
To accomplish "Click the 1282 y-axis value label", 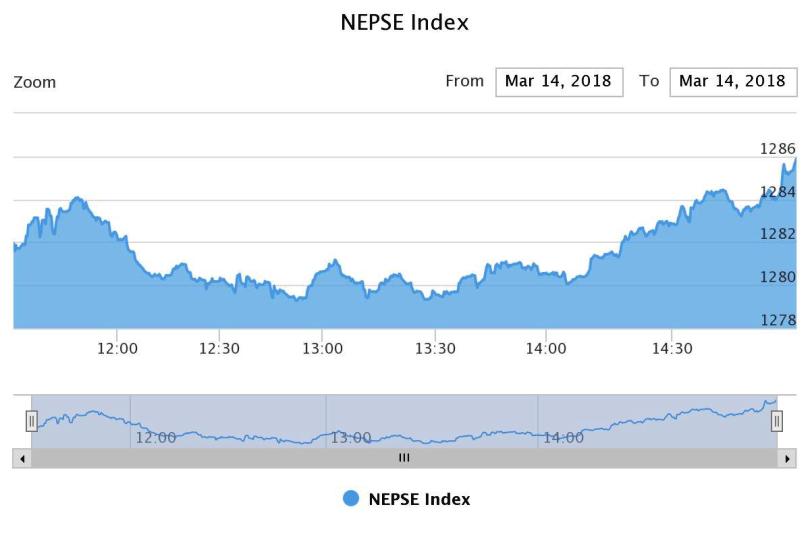I will [x=778, y=234].
